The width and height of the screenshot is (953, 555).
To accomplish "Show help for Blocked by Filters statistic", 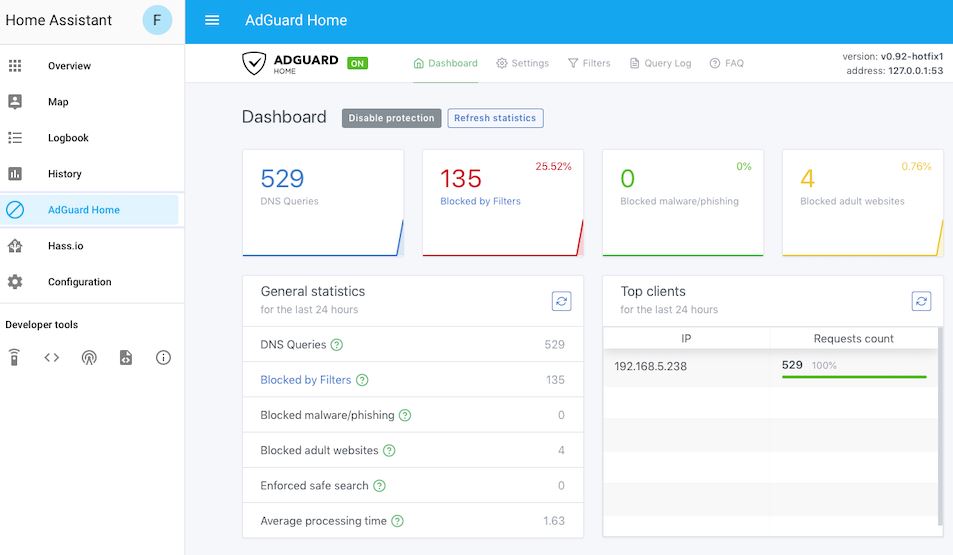I will [362, 380].
